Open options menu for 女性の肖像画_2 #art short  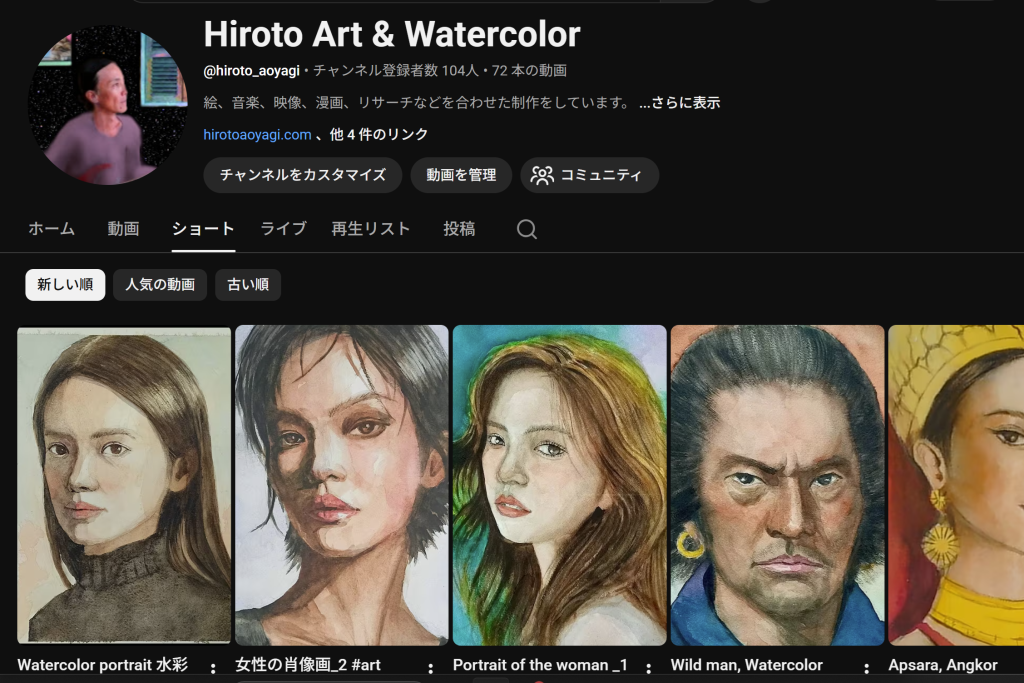[x=430, y=667]
